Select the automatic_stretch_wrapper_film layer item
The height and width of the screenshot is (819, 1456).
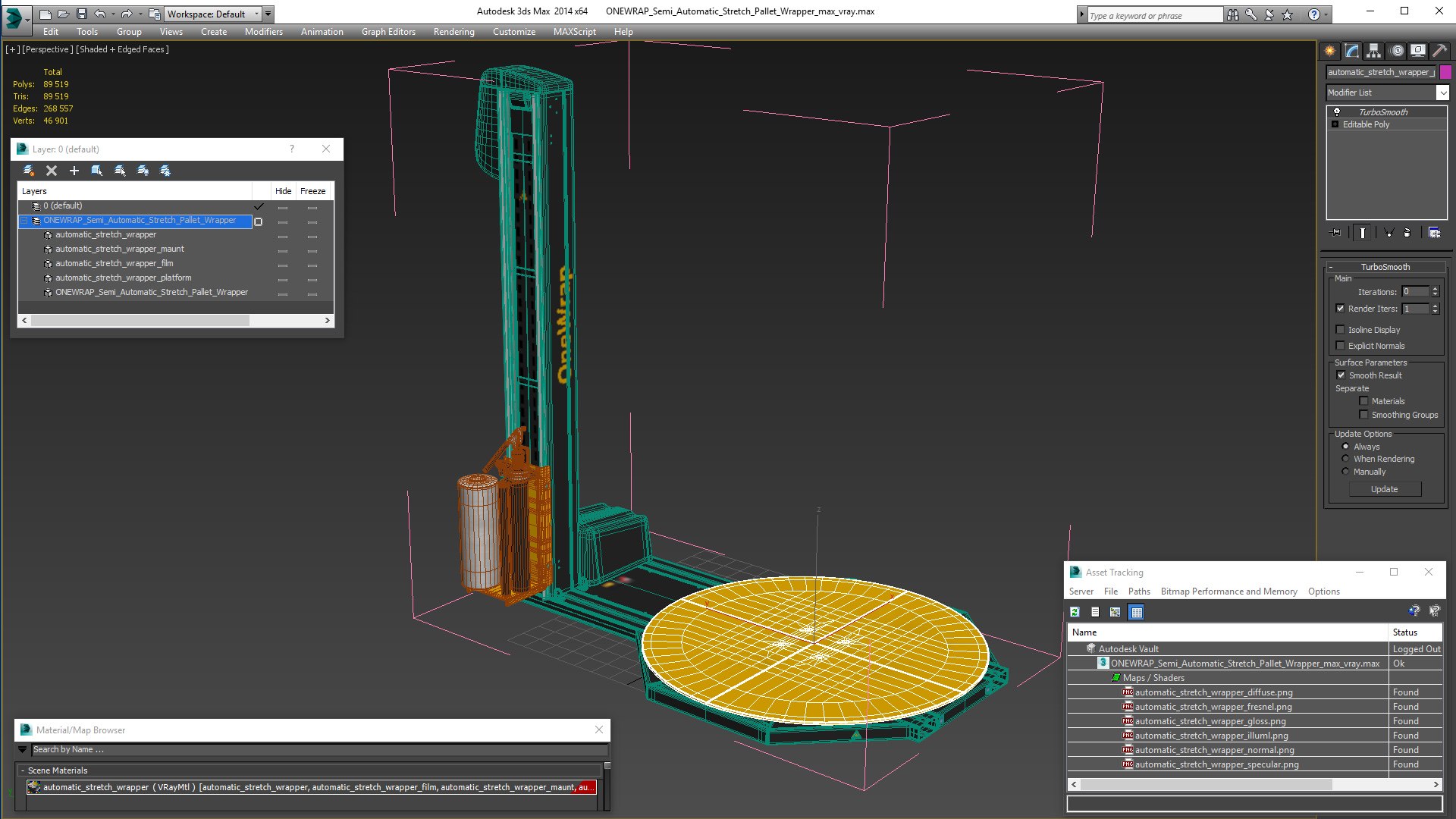coord(114,263)
